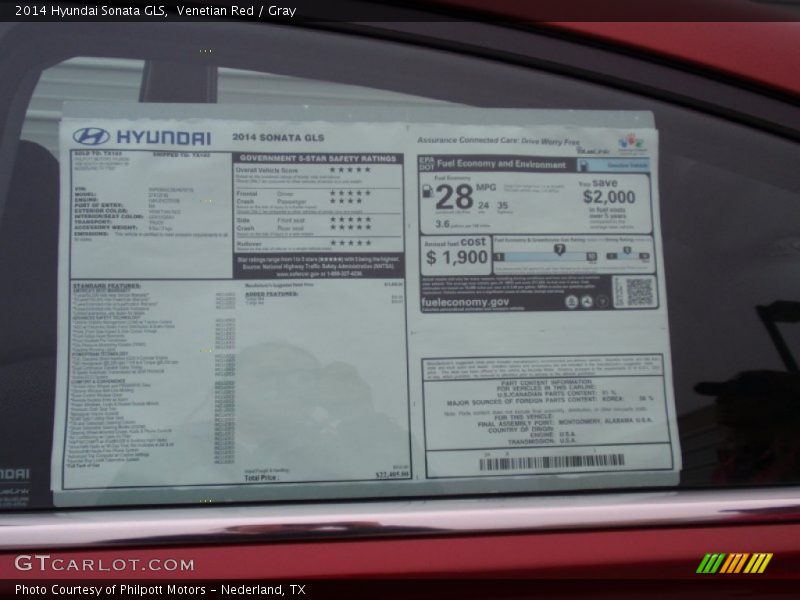Click the photo title '2014 Hyundai Sonata GLS'

pyautogui.click(x=91, y=10)
